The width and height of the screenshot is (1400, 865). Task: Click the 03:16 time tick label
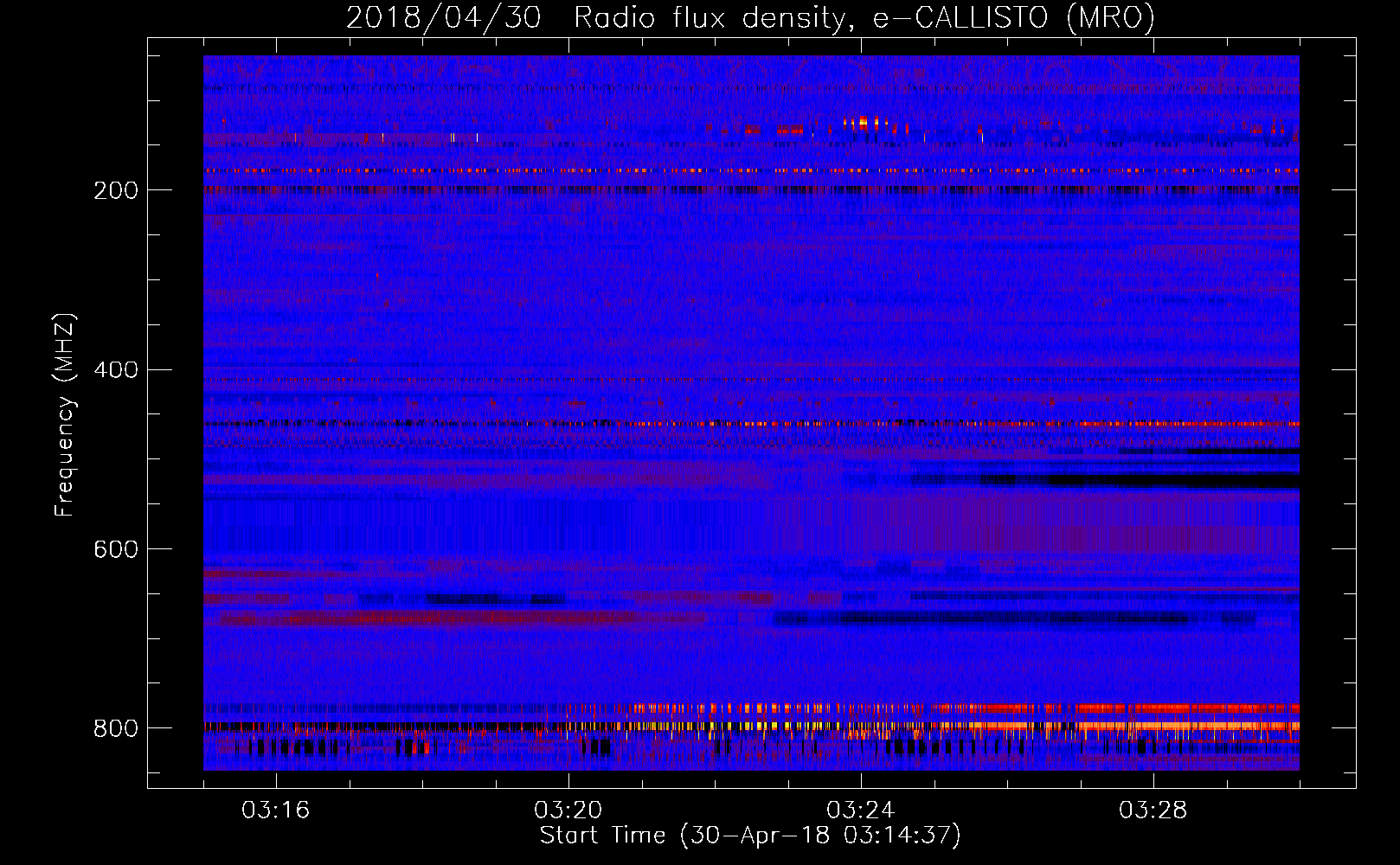point(275,811)
